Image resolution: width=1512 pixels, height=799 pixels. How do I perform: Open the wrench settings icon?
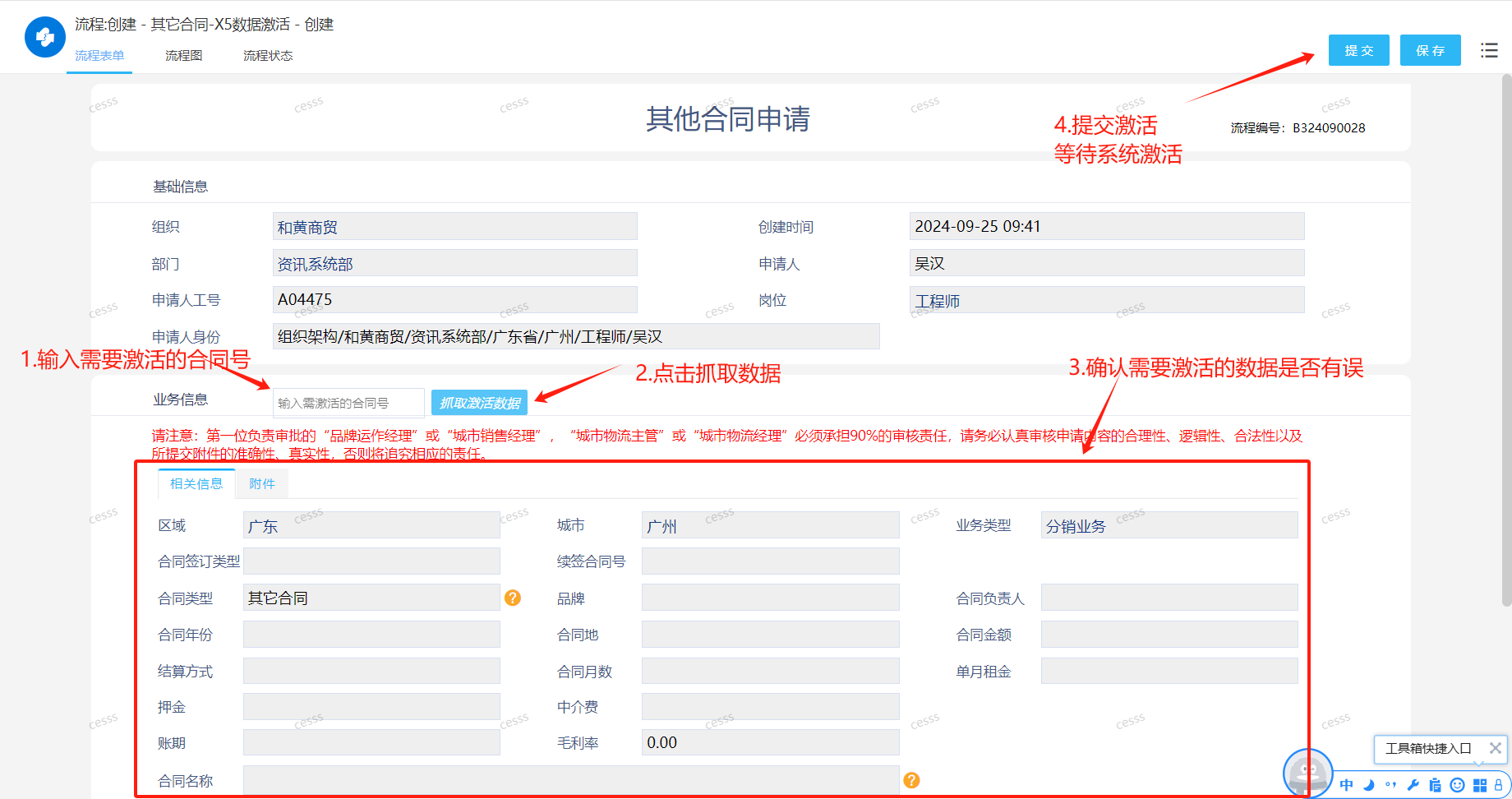1413,784
